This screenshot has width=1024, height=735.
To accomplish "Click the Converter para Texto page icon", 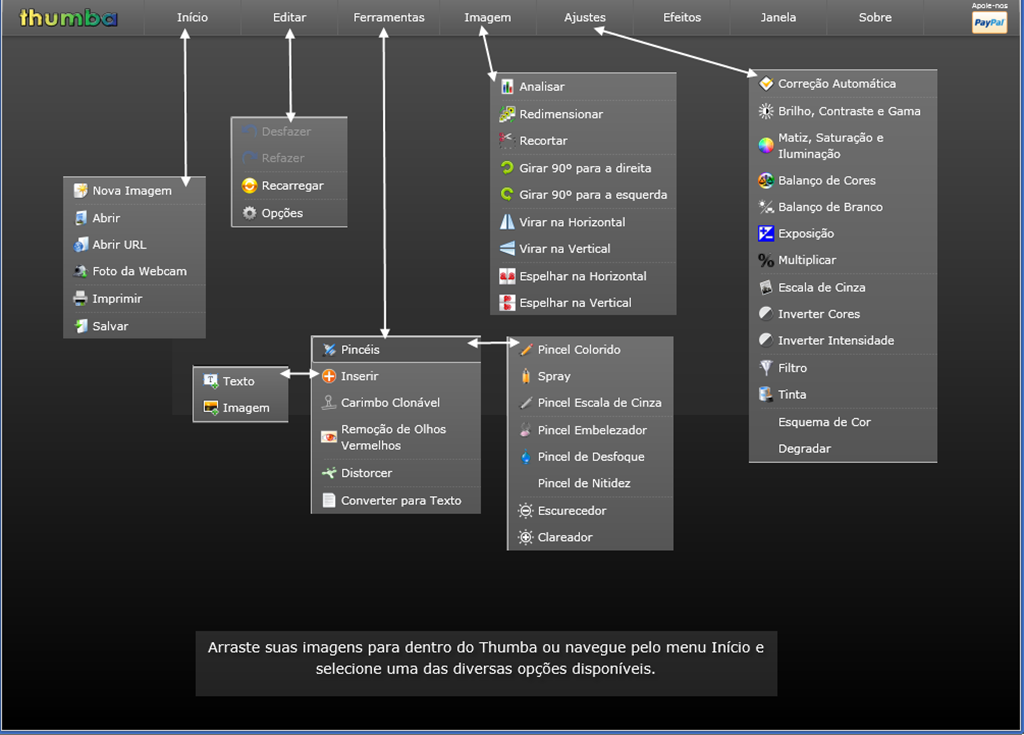I will [329, 500].
